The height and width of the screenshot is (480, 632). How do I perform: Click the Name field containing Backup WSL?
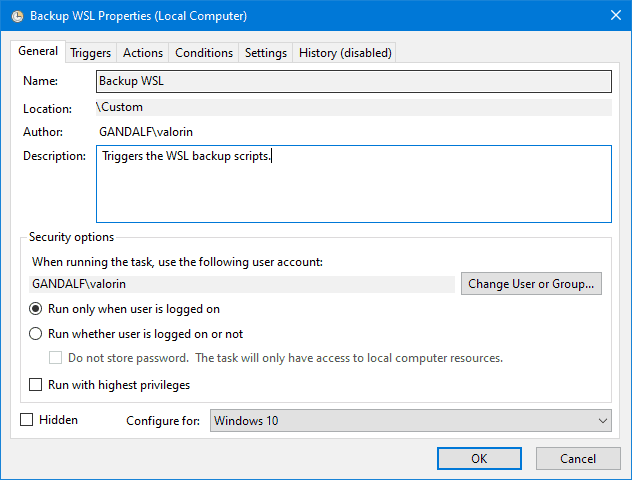(353, 81)
